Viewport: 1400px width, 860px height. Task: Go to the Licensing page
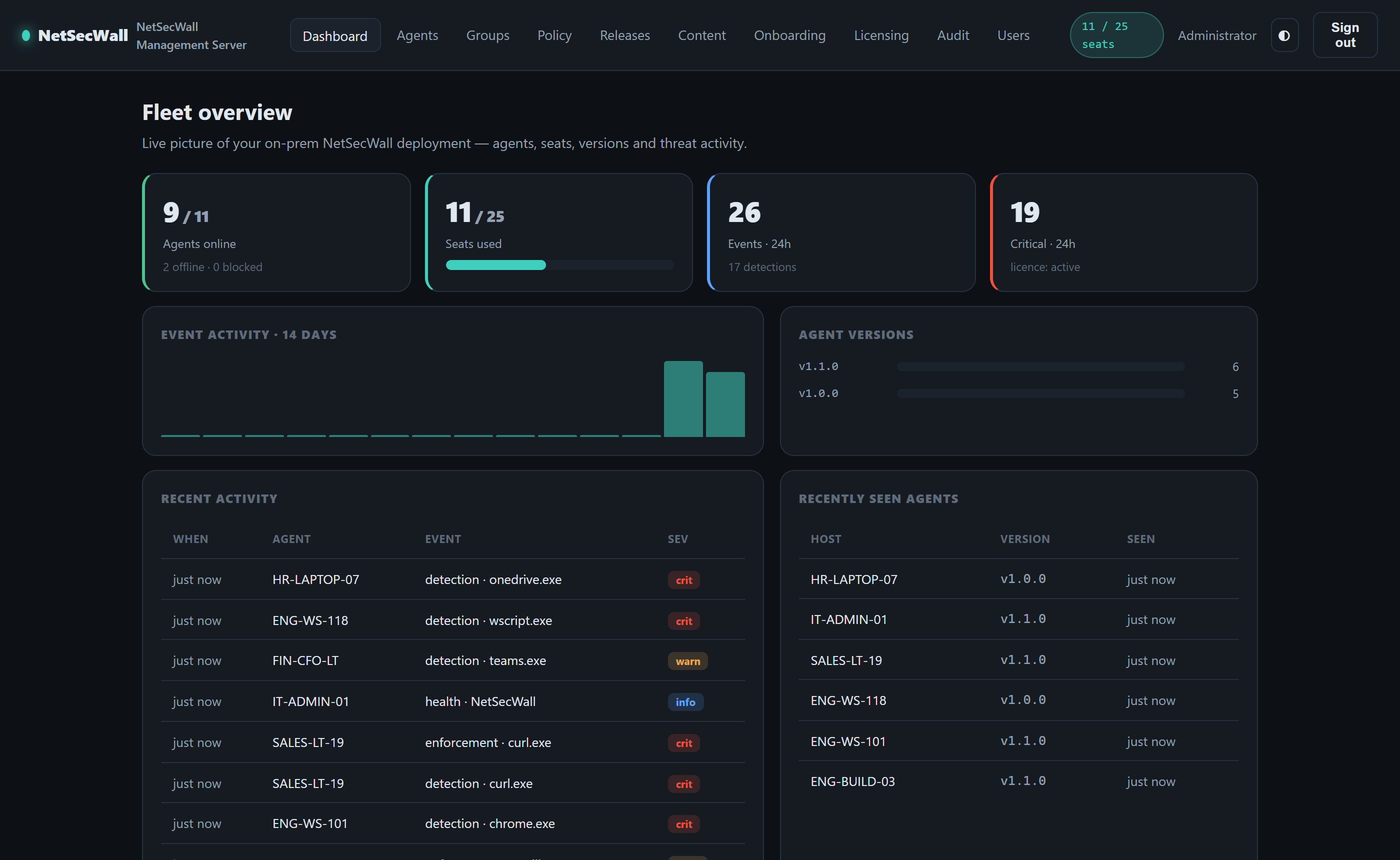click(881, 35)
